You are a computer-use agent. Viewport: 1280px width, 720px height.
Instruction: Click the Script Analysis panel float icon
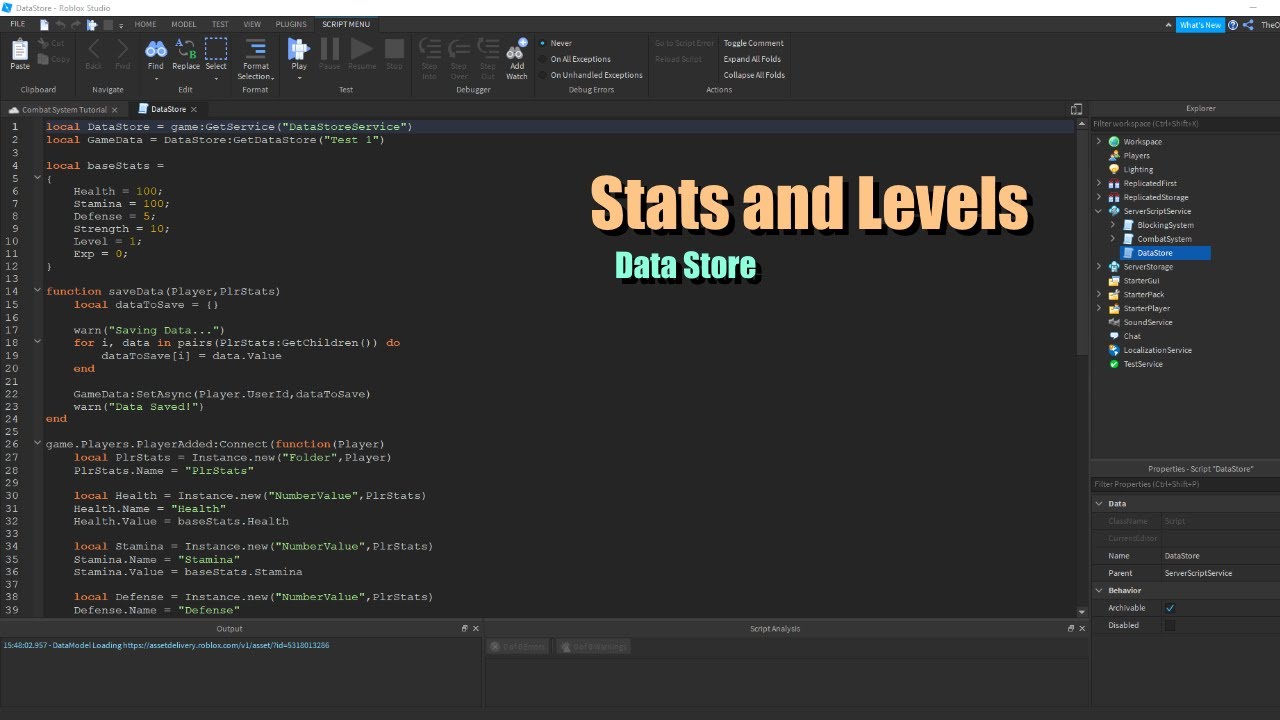[x=1071, y=629]
